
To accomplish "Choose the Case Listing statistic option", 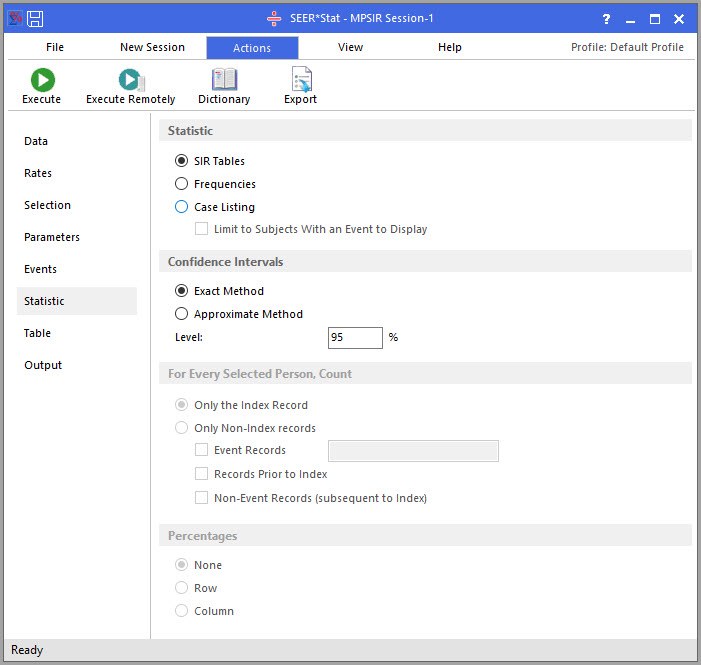I will tap(181, 207).
